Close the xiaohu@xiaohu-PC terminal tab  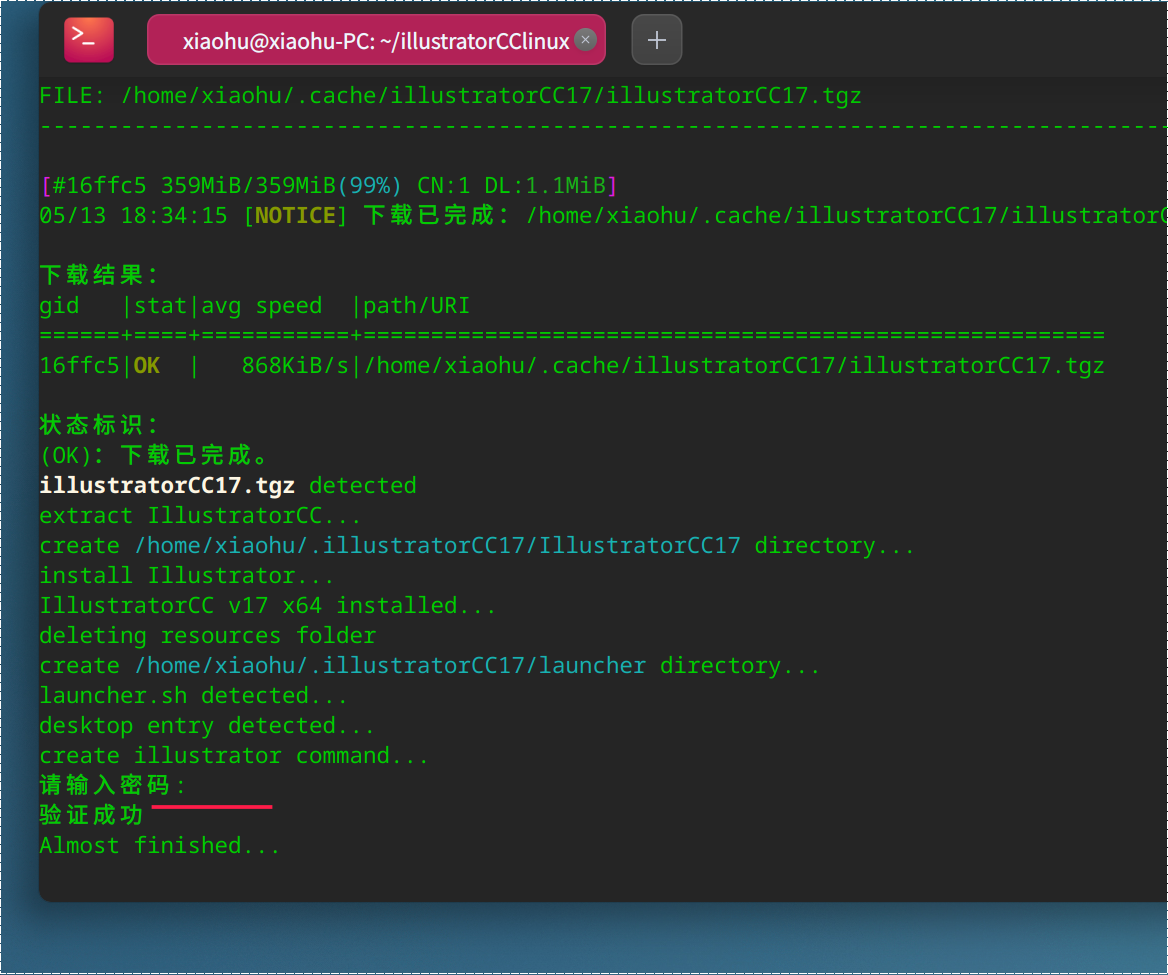pos(586,39)
